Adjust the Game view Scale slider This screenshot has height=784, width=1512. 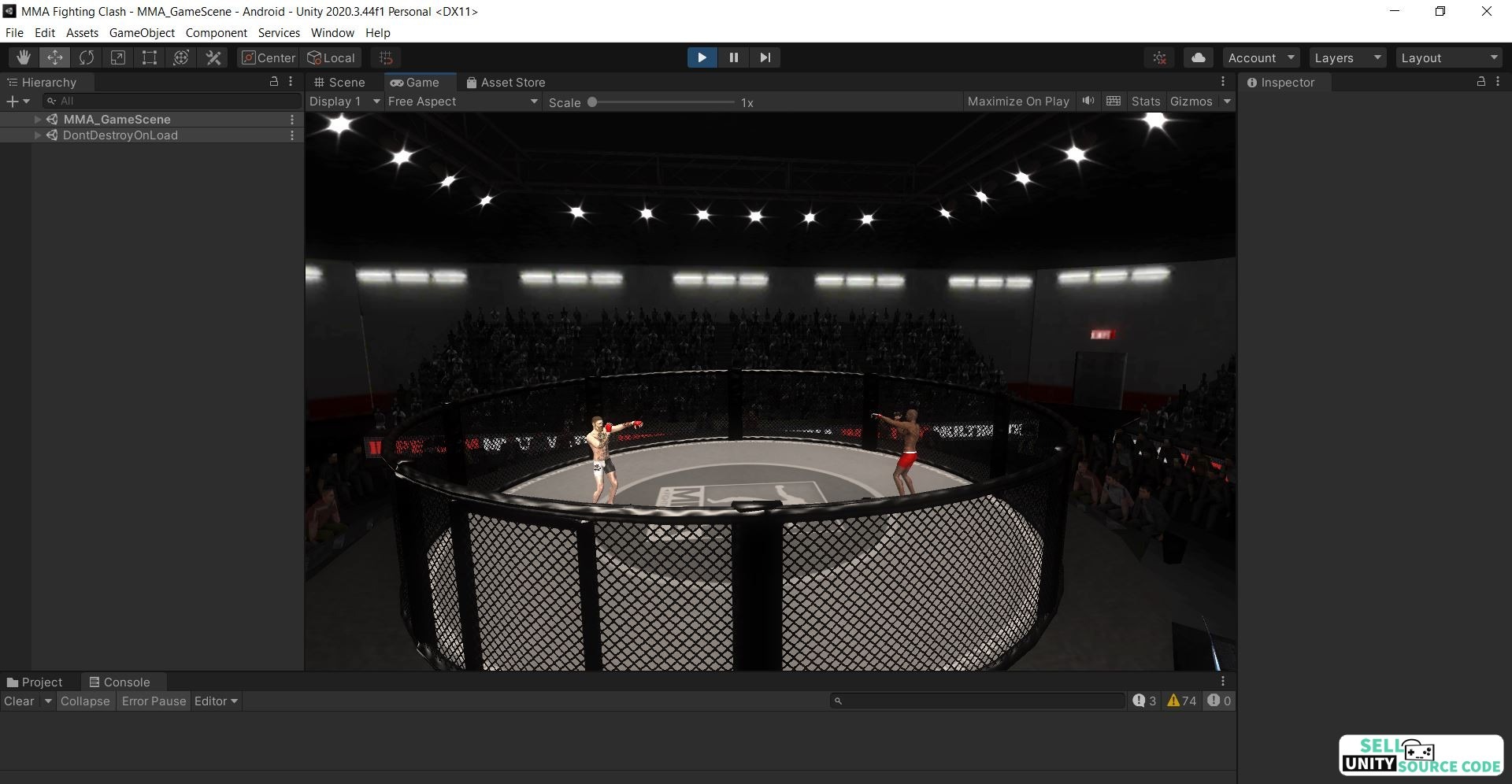click(x=592, y=102)
